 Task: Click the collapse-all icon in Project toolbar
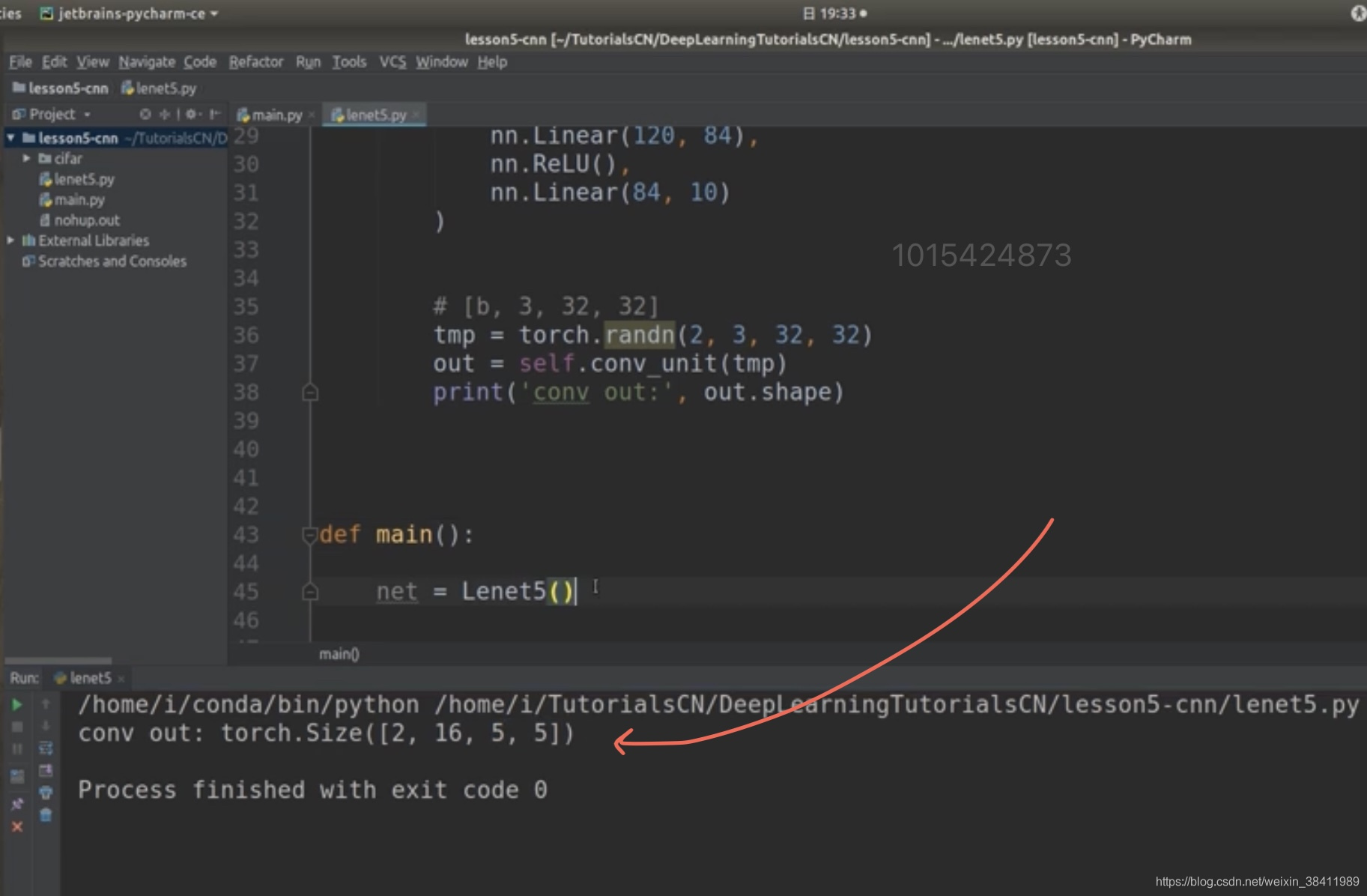point(166,114)
